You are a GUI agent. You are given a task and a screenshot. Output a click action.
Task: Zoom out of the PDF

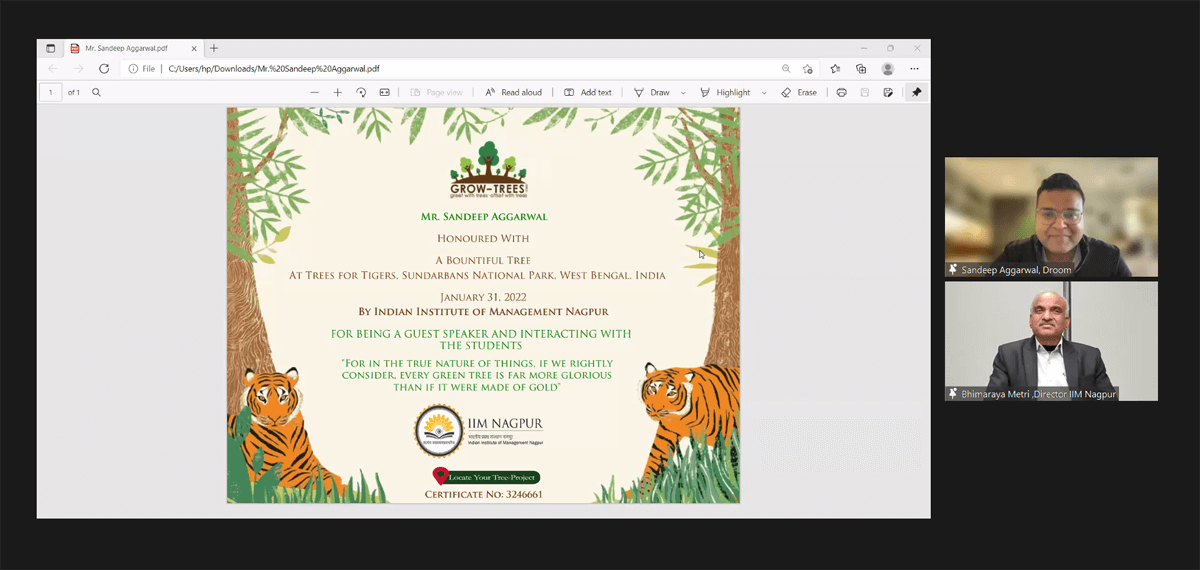pyautogui.click(x=314, y=92)
